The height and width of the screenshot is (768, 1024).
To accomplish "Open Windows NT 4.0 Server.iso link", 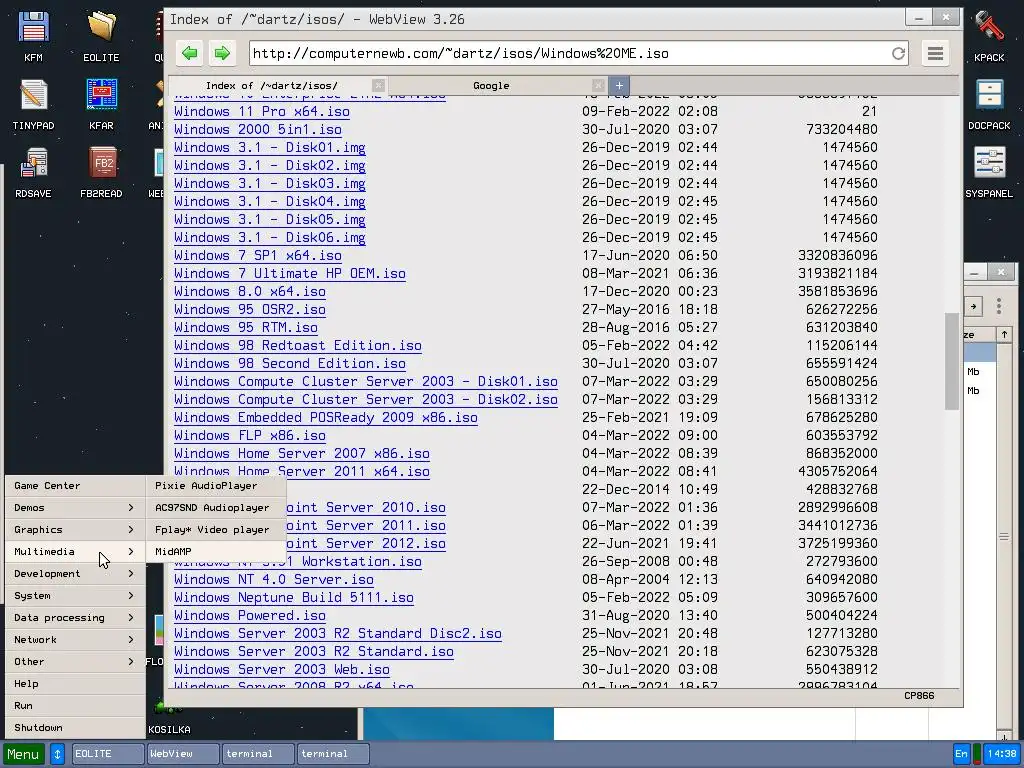I will point(274,579).
